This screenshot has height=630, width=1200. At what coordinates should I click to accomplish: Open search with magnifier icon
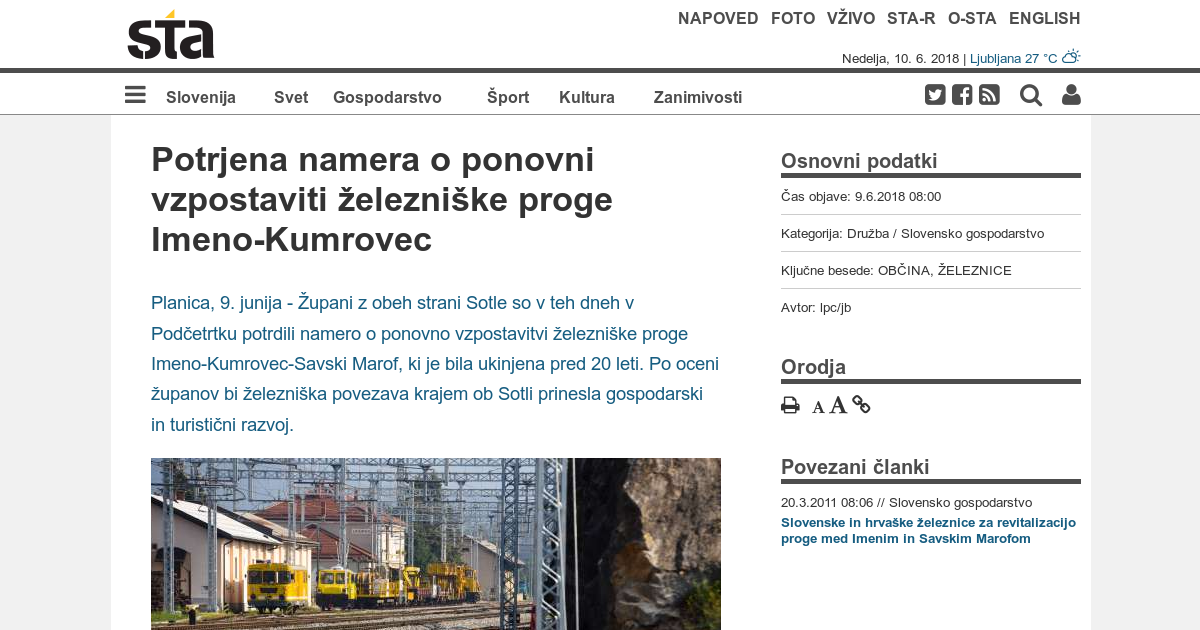(1030, 96)
